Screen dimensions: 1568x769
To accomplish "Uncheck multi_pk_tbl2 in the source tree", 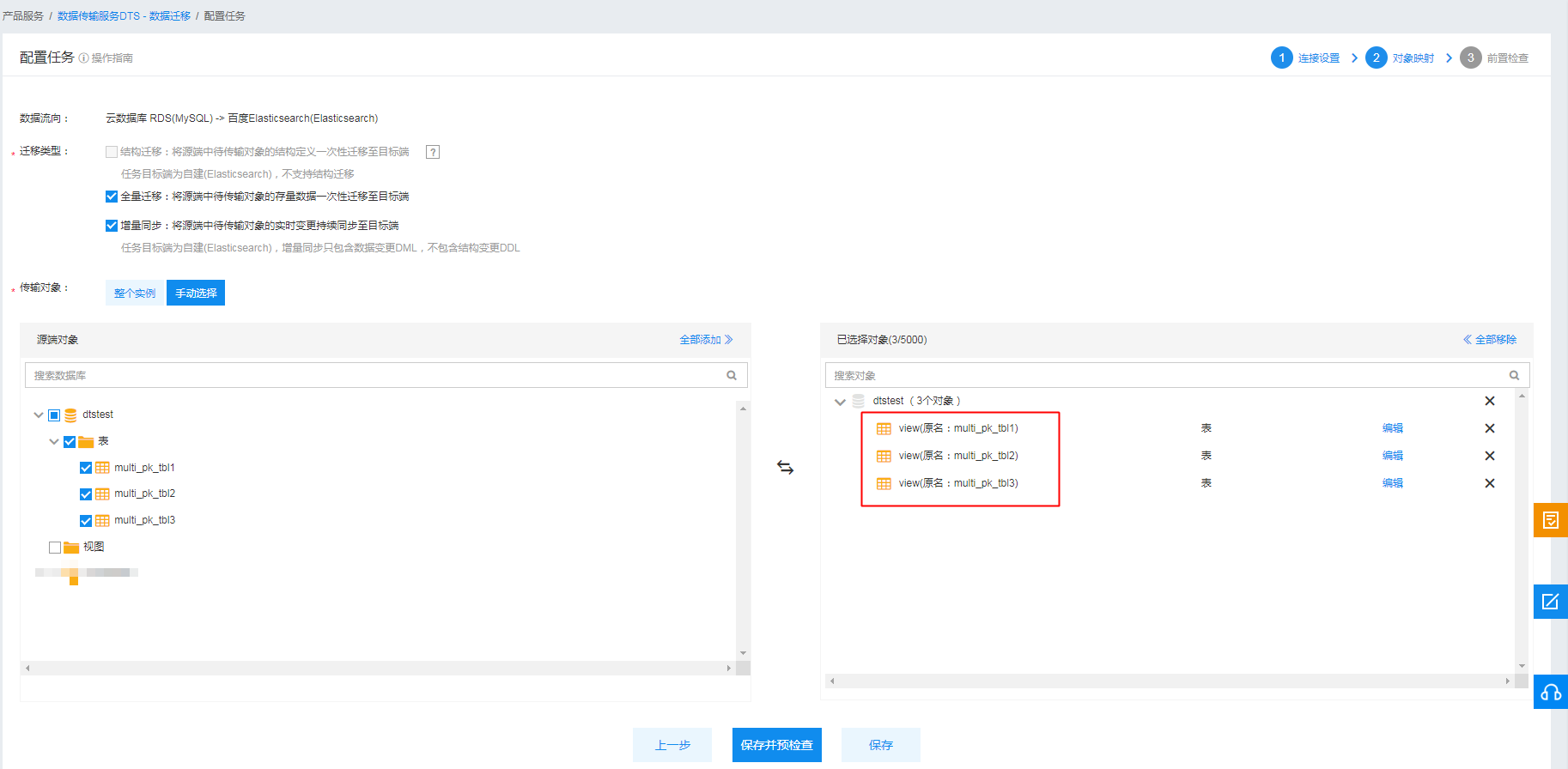I will click(86, 494).
